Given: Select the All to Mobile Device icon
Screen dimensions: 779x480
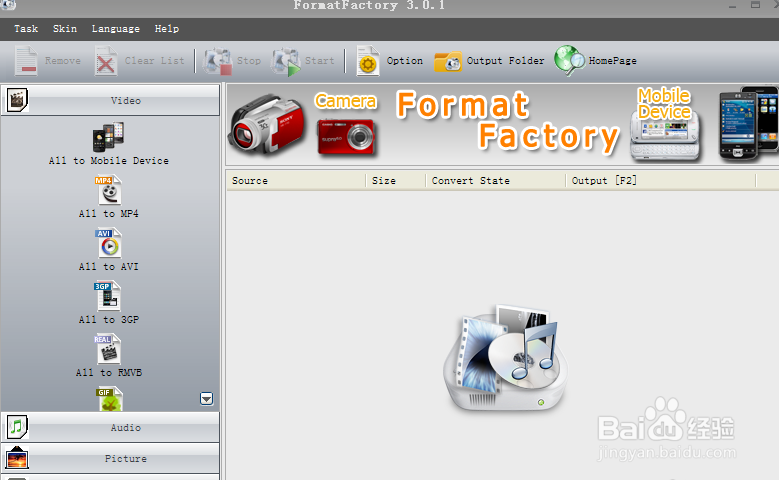Looking at the screenshot, I should (108, 137).
